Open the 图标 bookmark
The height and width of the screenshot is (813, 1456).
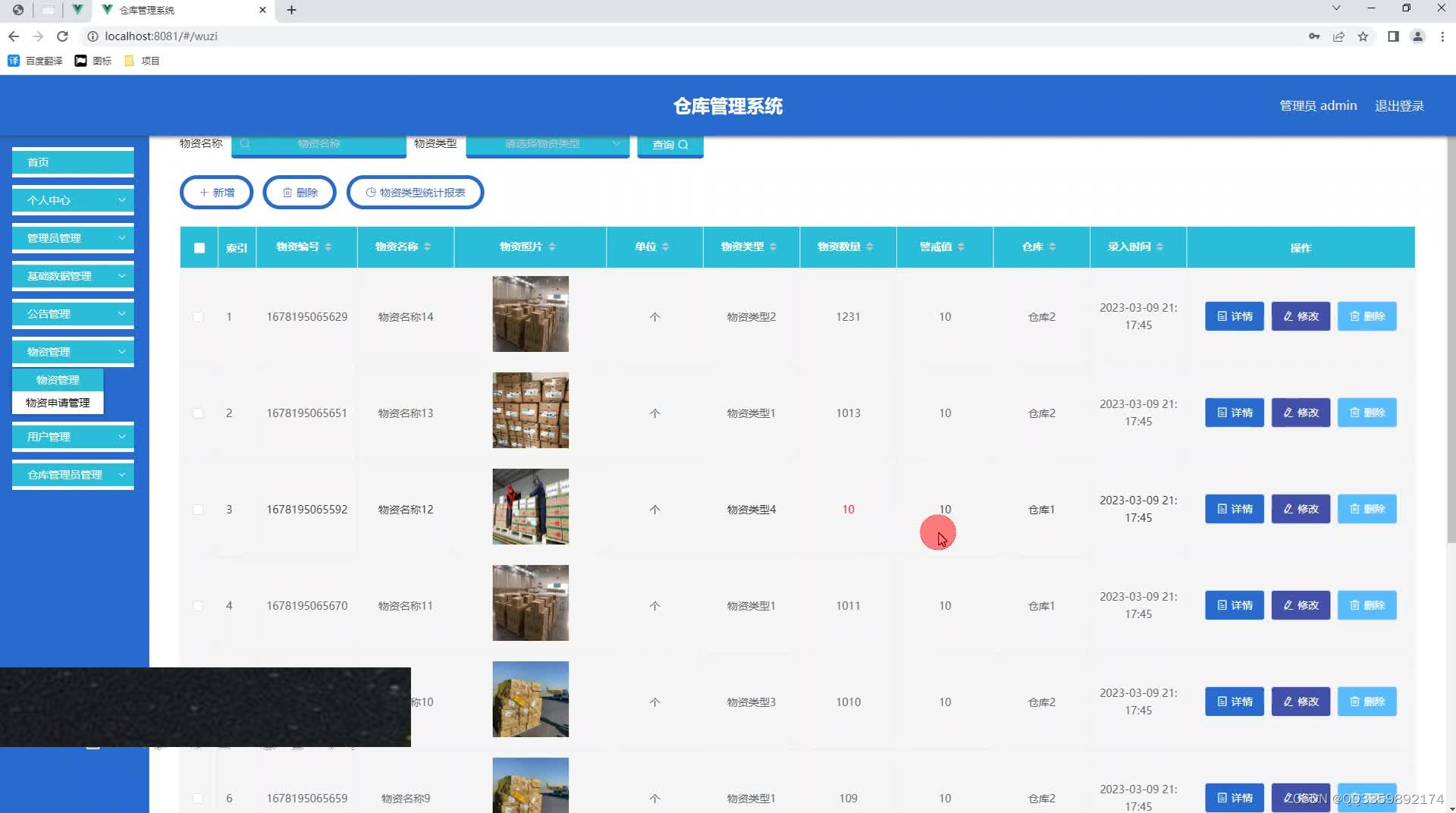point(93,61)
